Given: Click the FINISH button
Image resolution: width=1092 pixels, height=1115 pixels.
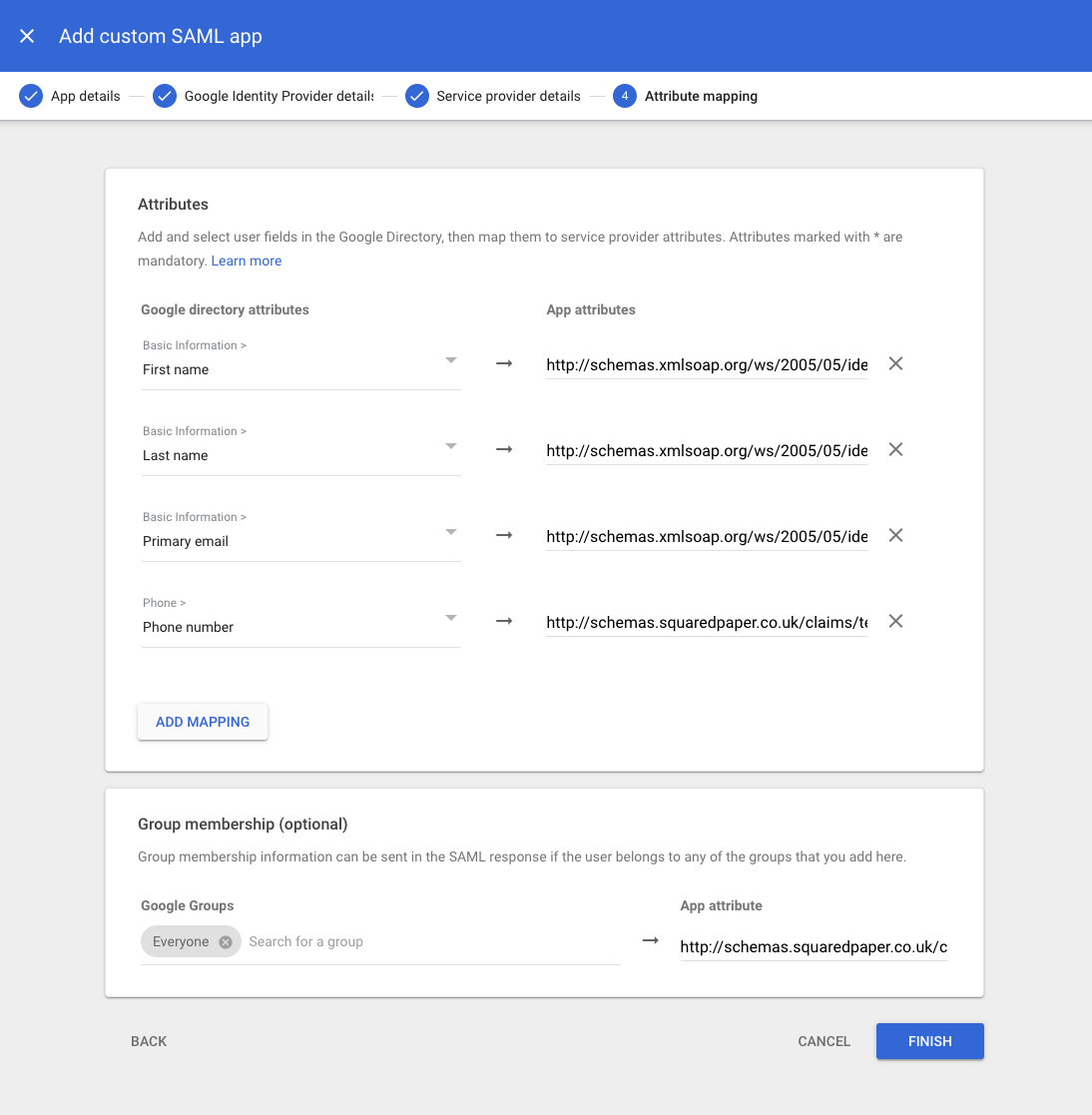Looking at the screenshot, I should (930, 1041).
